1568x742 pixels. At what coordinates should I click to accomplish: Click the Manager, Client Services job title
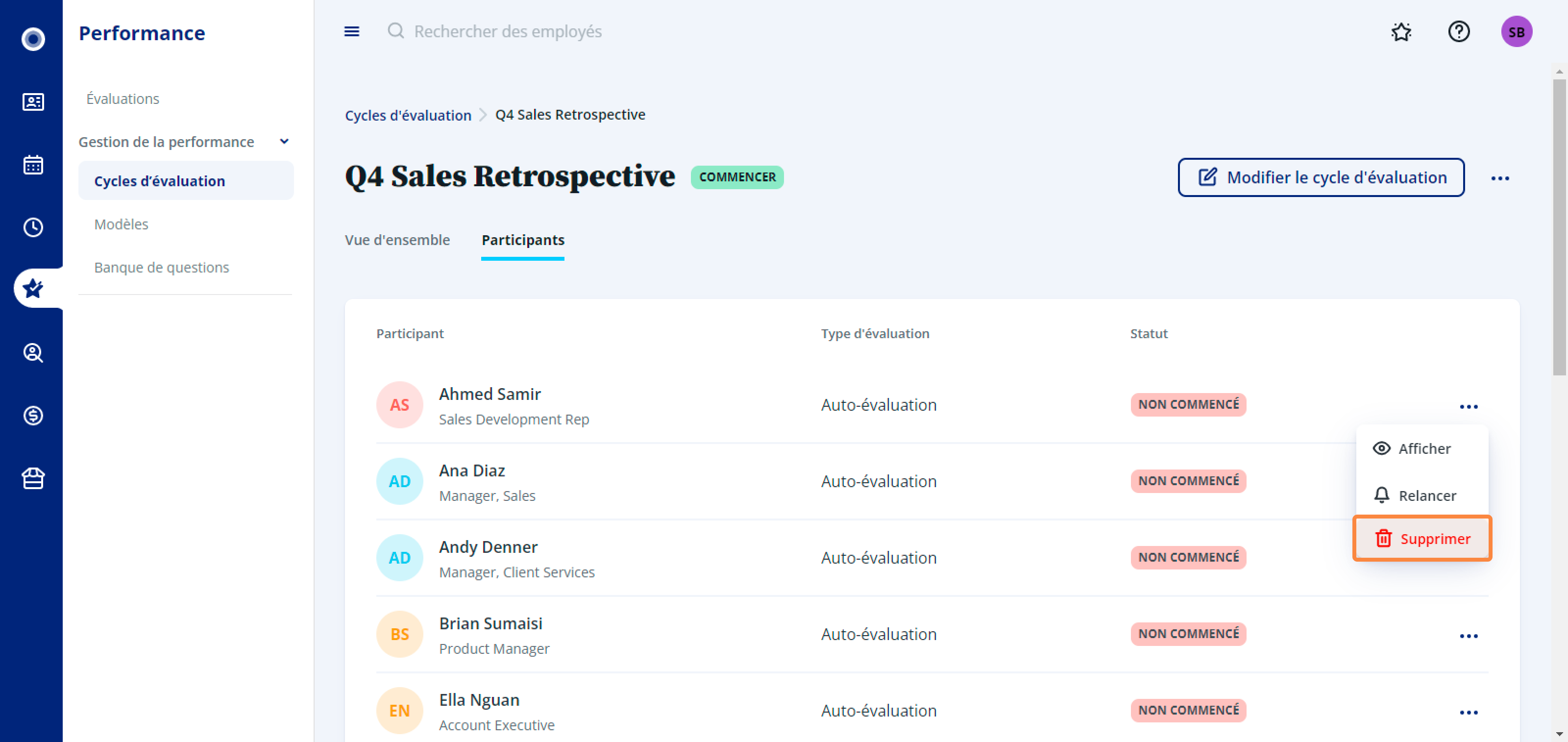click(517, 572)
